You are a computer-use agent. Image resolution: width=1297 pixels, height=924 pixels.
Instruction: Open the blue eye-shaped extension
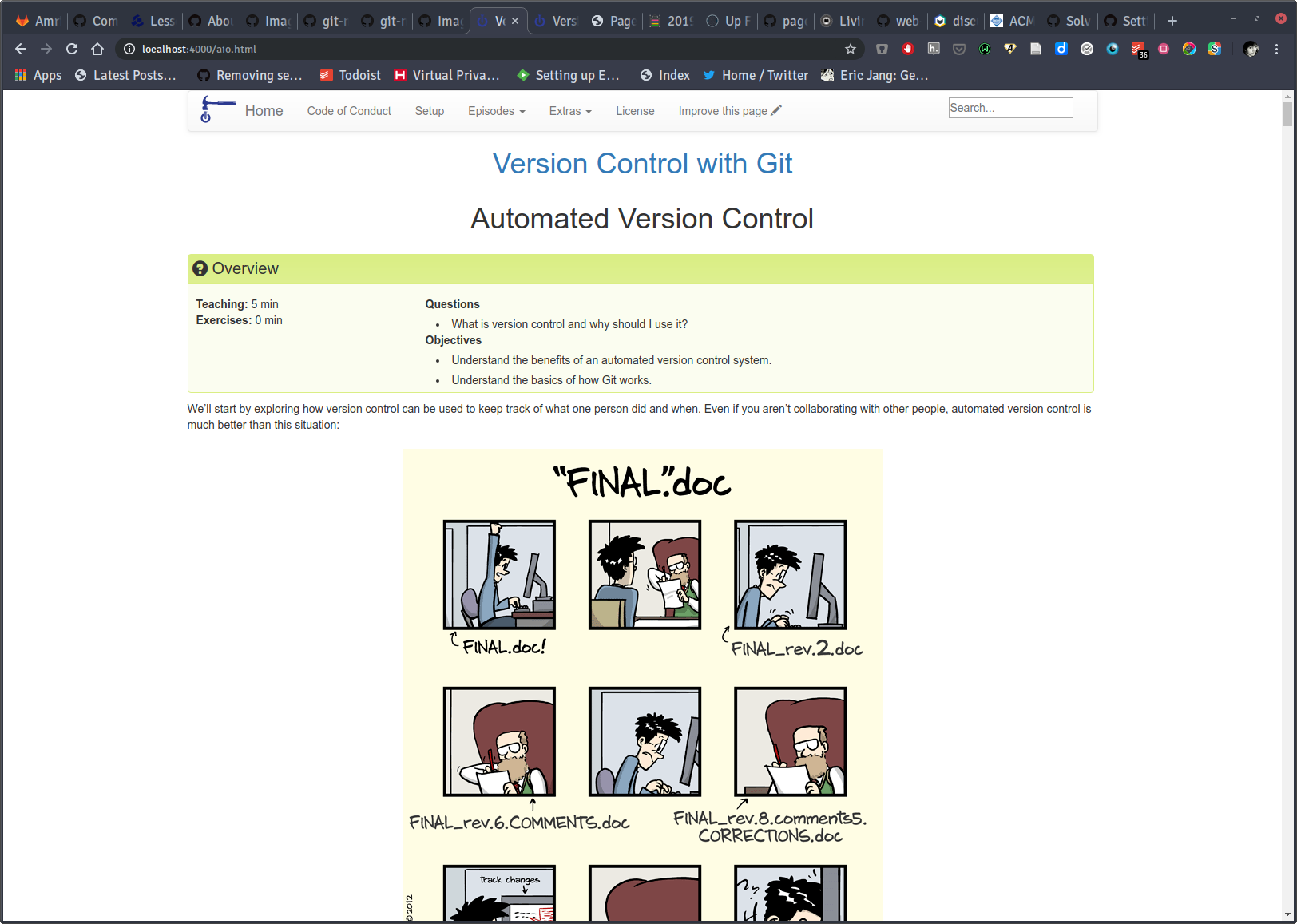1113,49
